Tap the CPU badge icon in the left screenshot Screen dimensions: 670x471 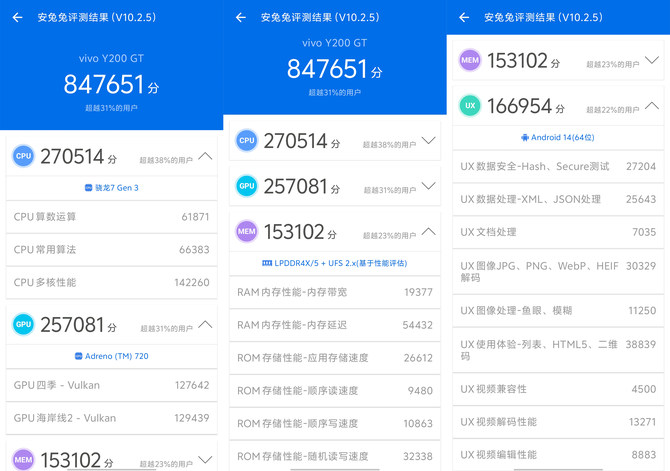pos(23,156)
